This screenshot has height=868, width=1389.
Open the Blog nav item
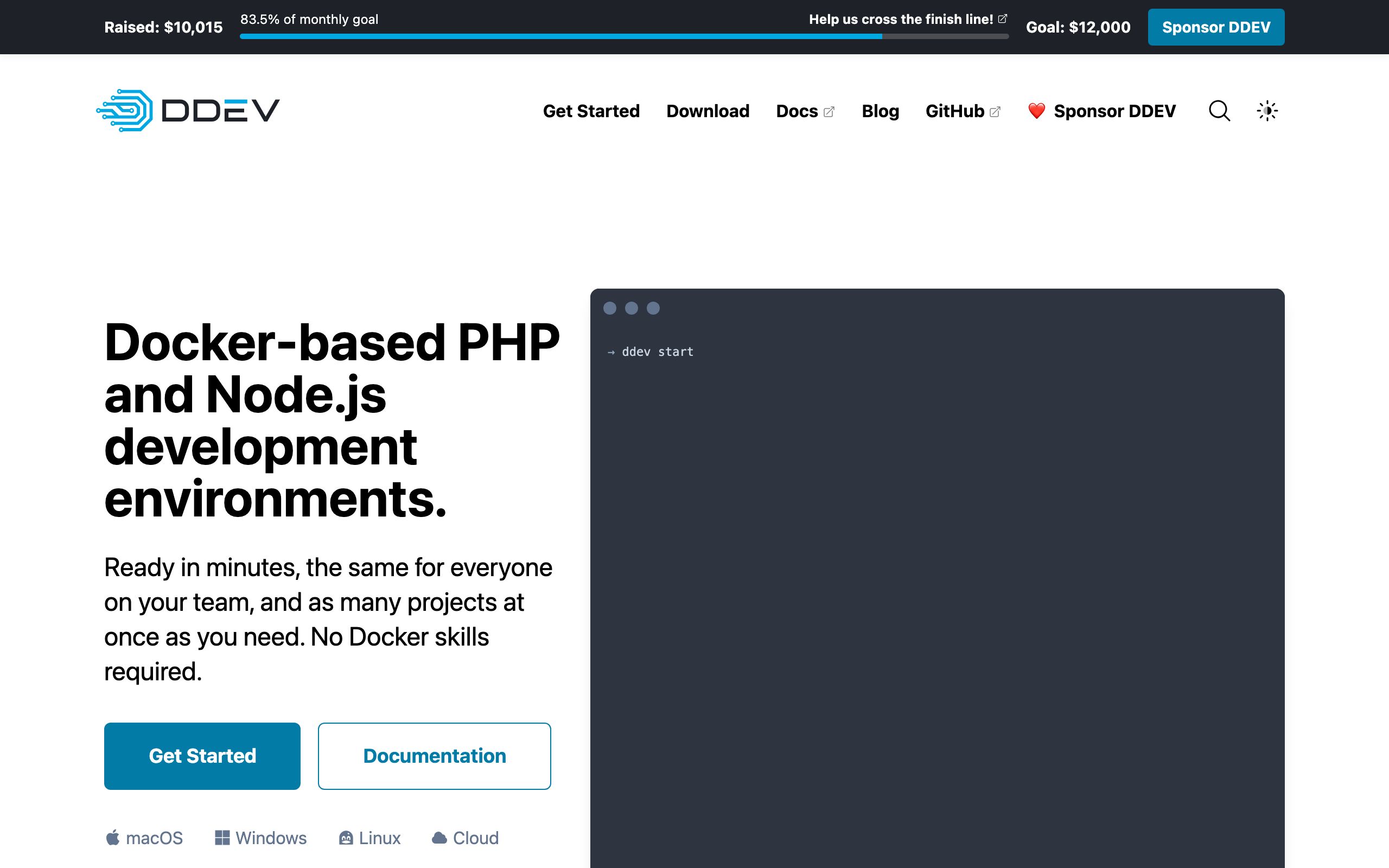click(x=881, y=111)
